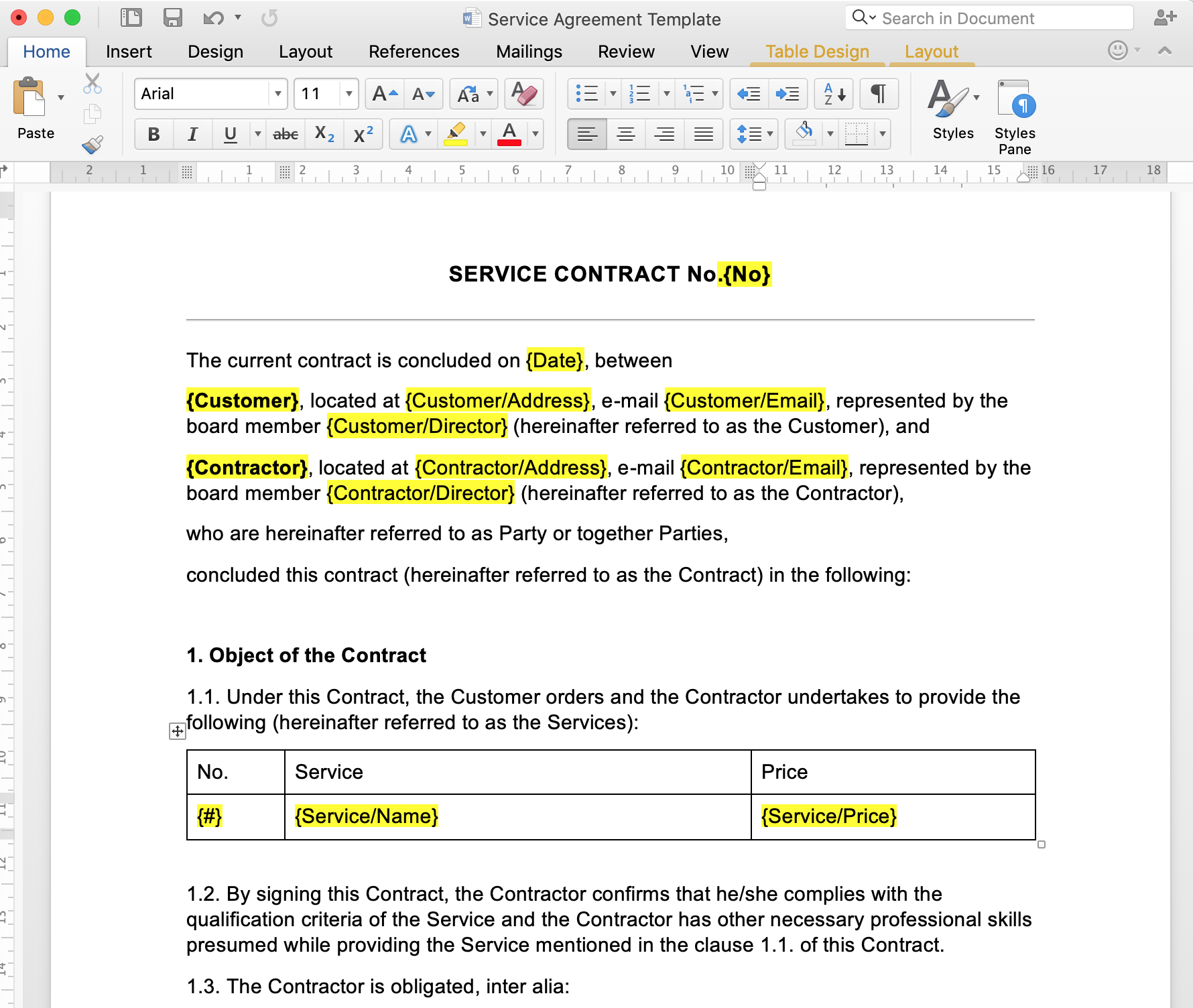Click the Sort A-Z icon

pyautogui.click(x=833, y=94)
